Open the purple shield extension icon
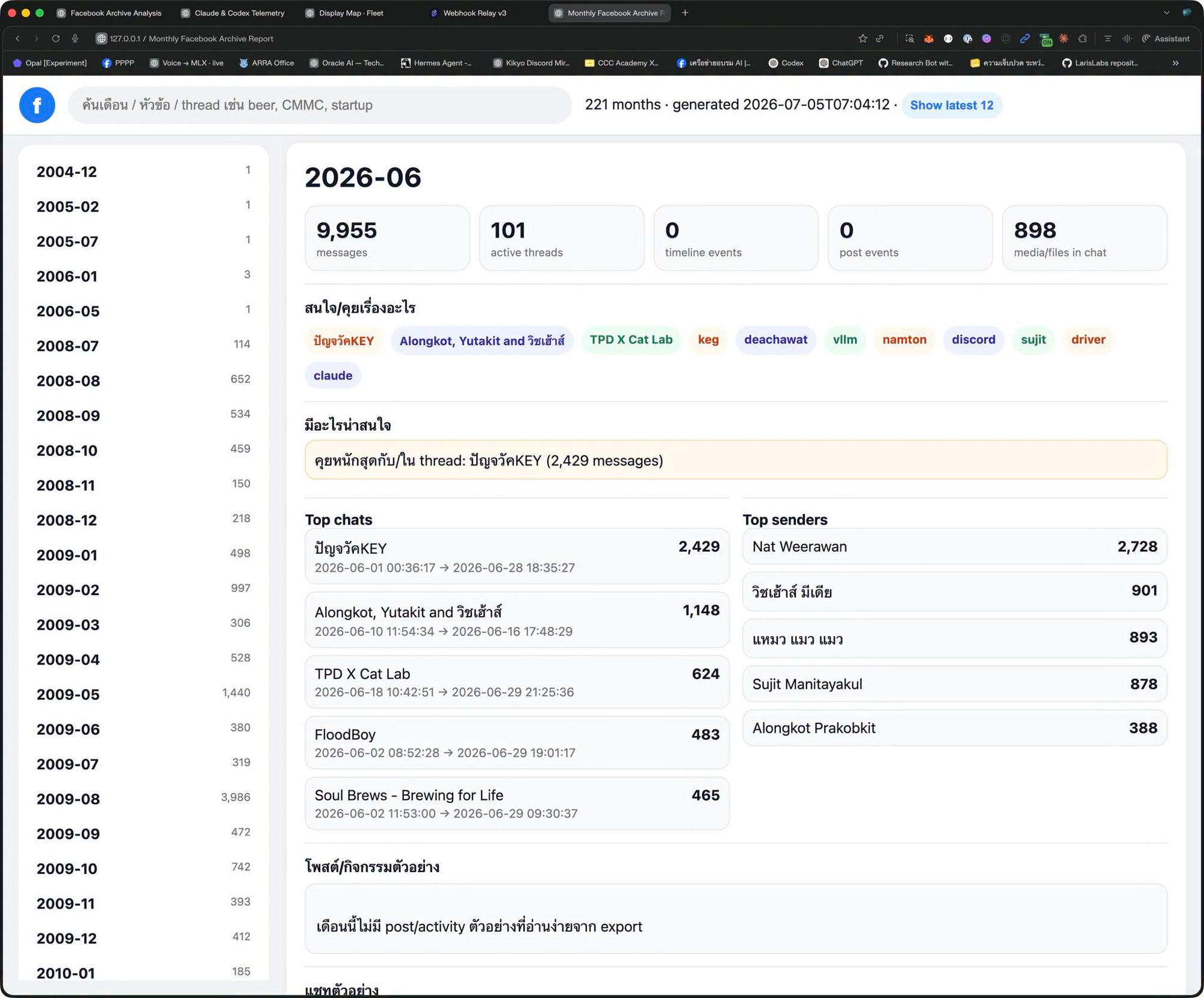This screenshot has height=998, width=1204. [987, 39]
